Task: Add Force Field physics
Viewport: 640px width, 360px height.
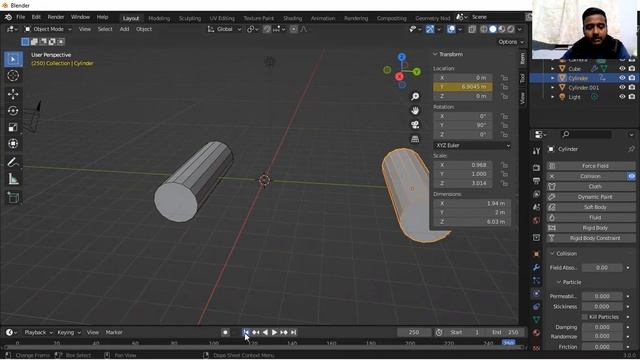Action: click(590, 166)
